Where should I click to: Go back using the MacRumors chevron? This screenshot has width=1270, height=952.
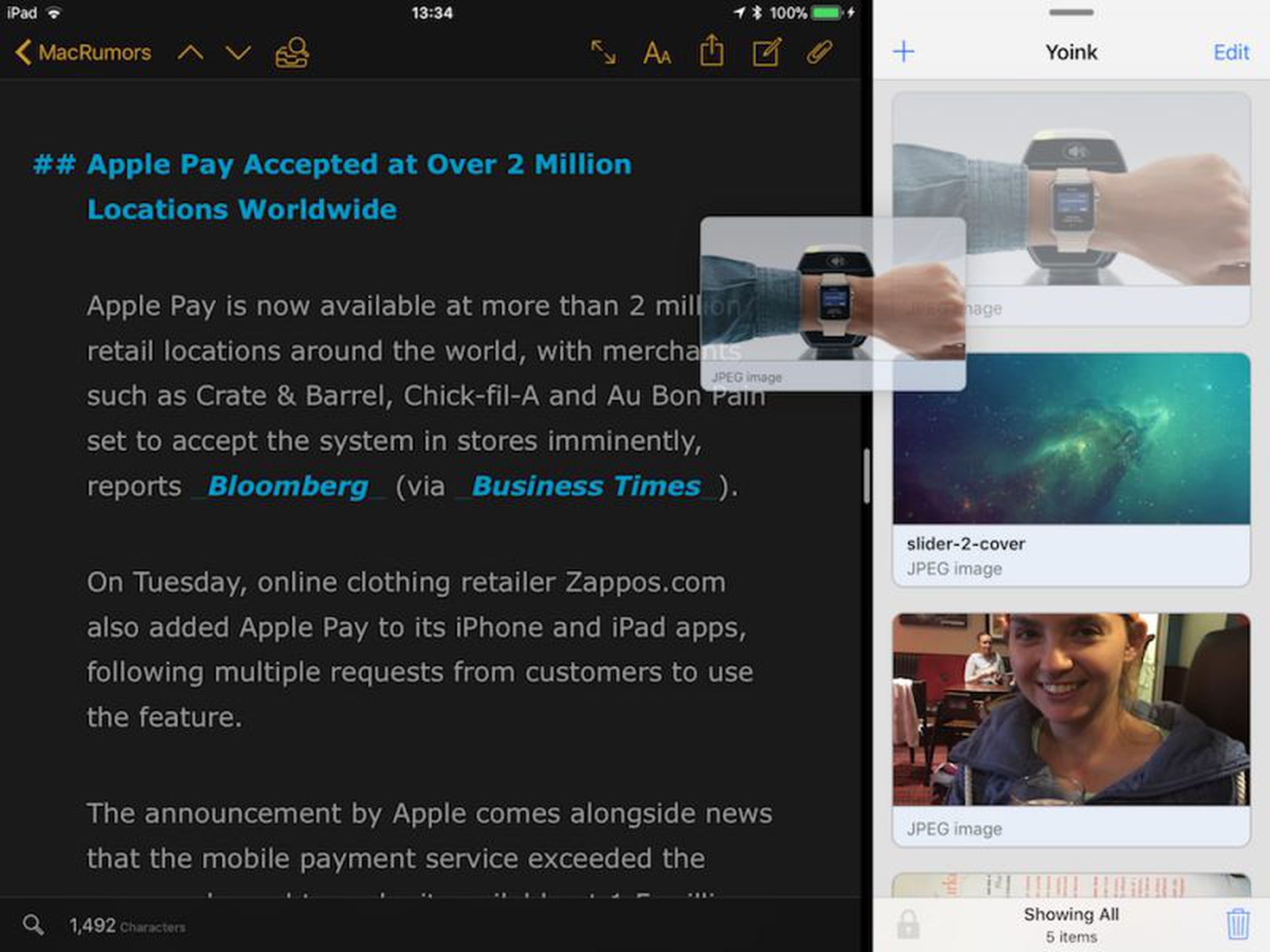point(79,52)
